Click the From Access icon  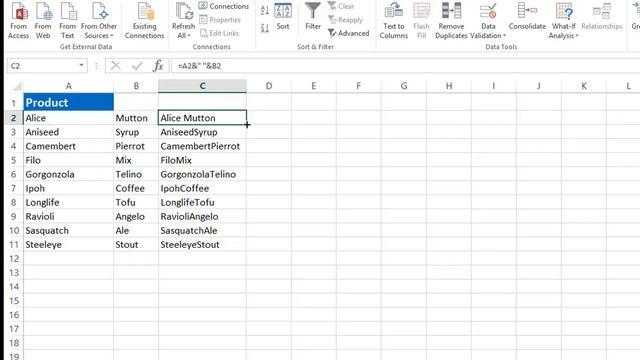(18, 20)
